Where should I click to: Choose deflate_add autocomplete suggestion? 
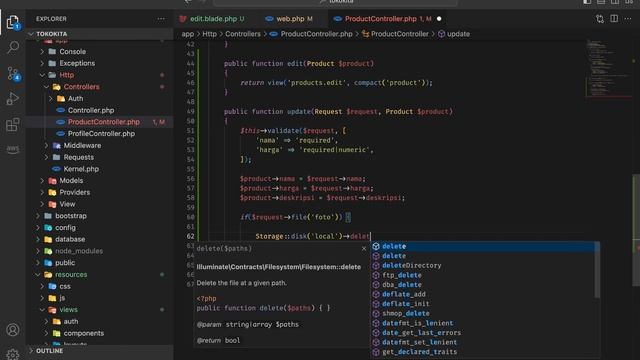pyautogui.click(x=483, y=294)
